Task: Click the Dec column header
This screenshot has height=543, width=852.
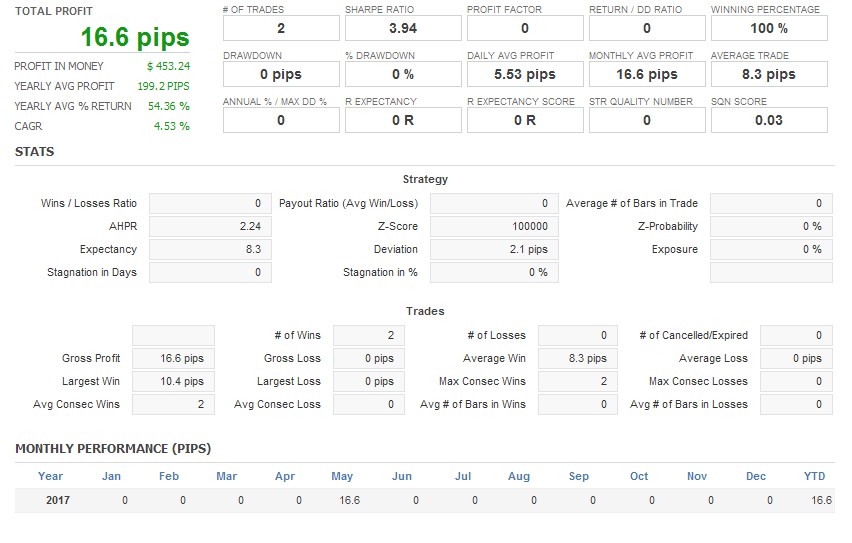Action: pyautogui.click(x=756, y=476)
